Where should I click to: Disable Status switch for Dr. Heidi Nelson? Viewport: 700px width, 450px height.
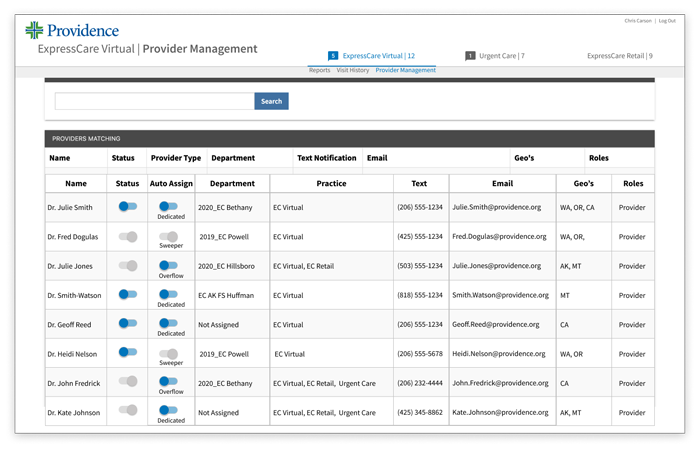point(128,352)
